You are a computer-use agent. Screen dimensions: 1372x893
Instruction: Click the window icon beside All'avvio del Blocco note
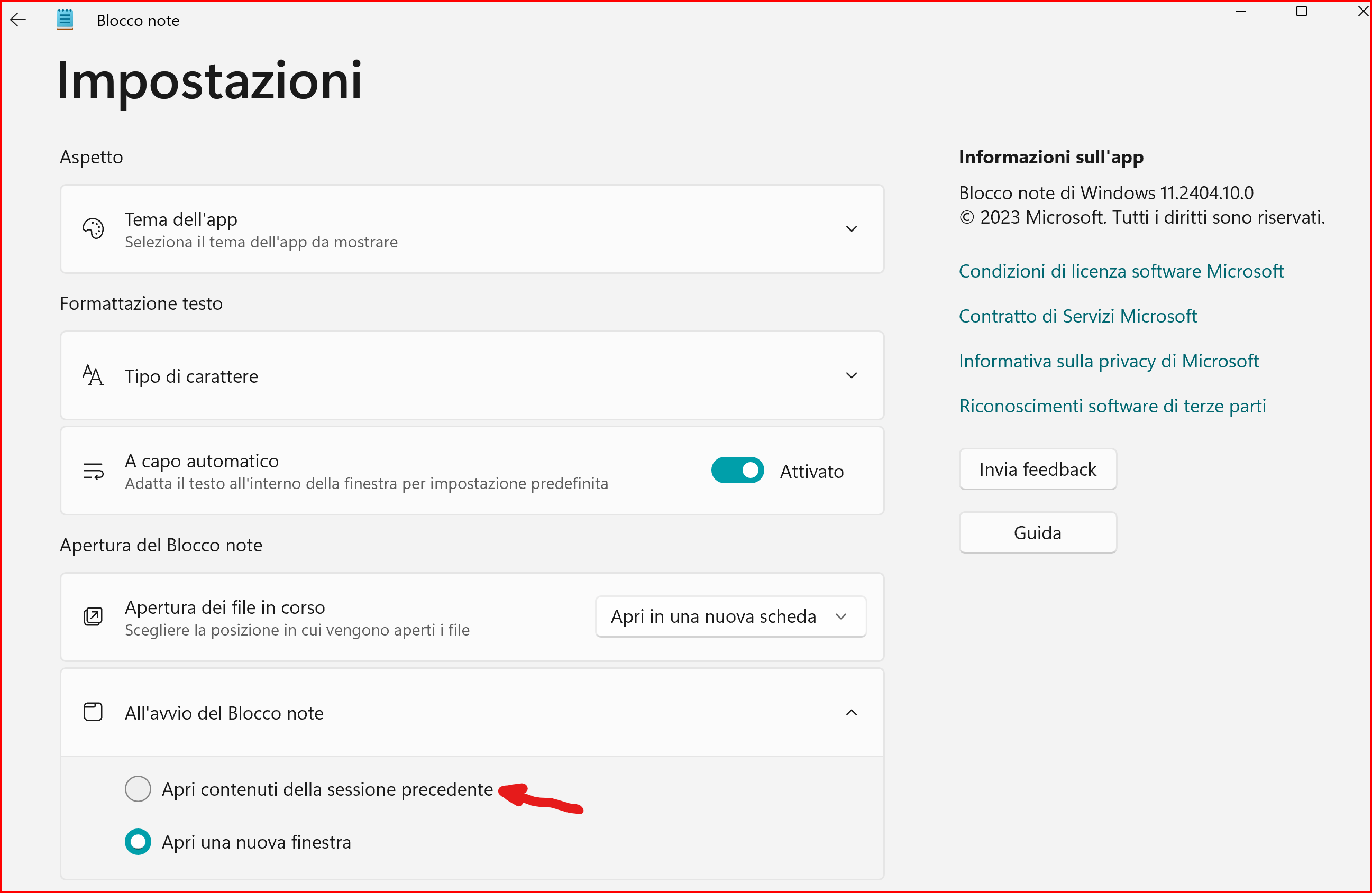pyautogui.click(x=93, y=712)
